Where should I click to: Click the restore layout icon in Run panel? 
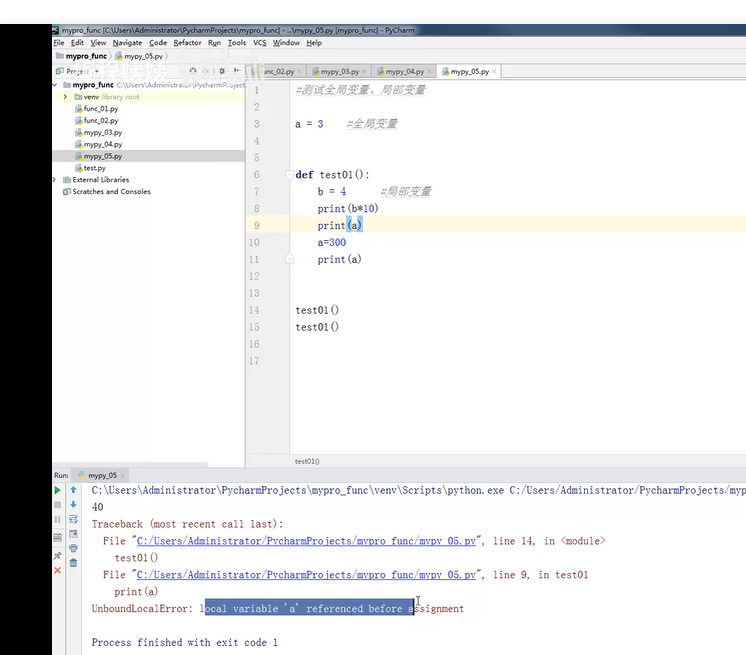[58, 538]
